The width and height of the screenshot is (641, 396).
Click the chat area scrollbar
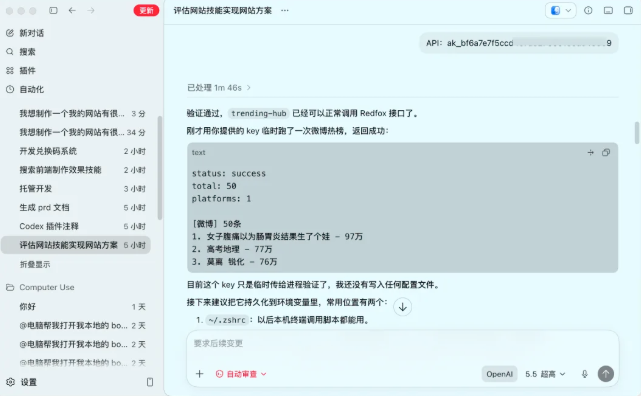point(637,132)
